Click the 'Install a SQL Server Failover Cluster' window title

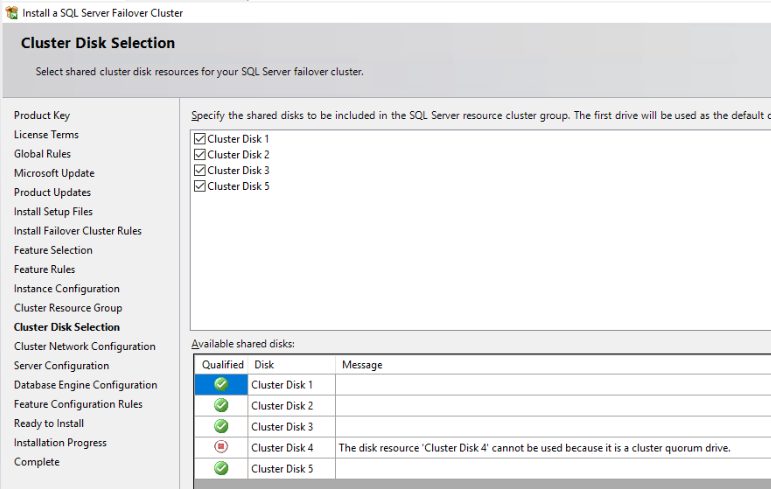click(x=102, y=13)
